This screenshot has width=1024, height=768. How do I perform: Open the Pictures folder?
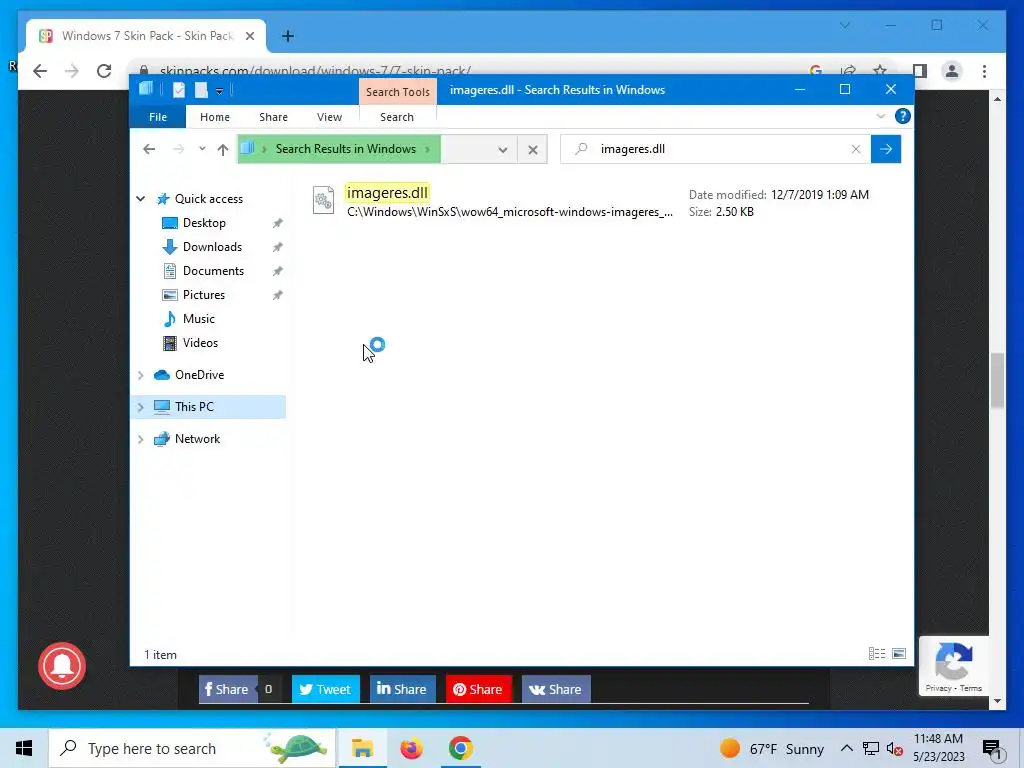pos(204,295)
